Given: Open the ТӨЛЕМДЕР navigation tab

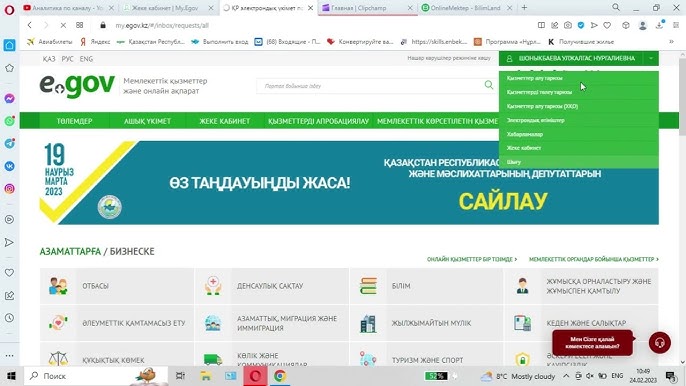Looking at the screenshot, I should tap(74, 121).
